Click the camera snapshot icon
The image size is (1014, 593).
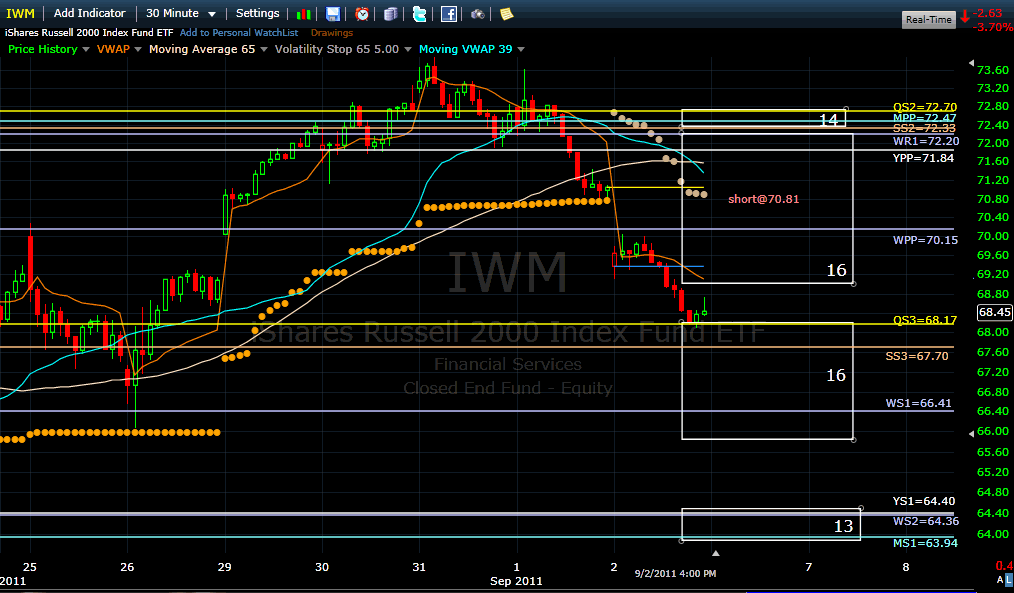pyautogui.click(x=477, y=14)
